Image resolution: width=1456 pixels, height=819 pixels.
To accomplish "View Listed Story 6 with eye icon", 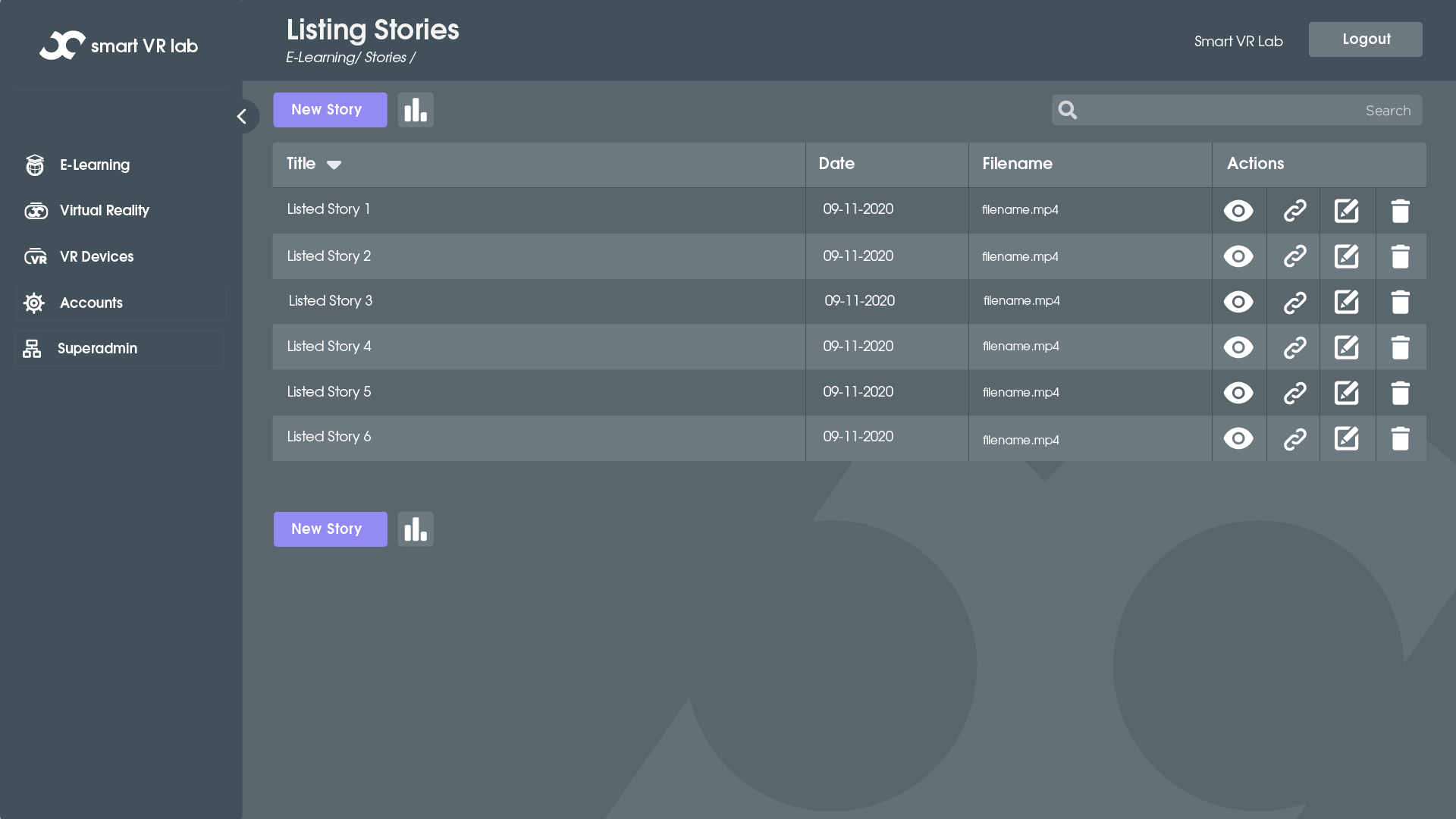I will click(x=1238, y=438).
